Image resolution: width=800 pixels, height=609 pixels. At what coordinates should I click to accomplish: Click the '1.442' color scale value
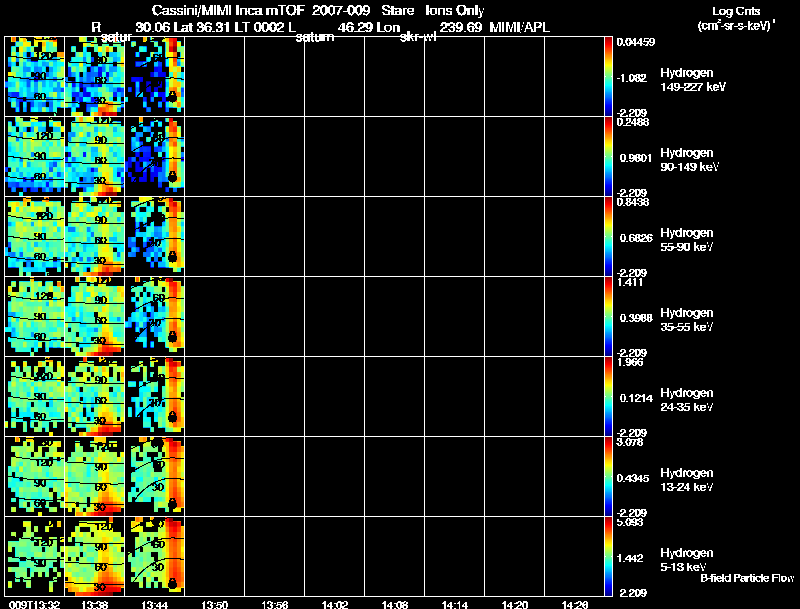point(631,559)
